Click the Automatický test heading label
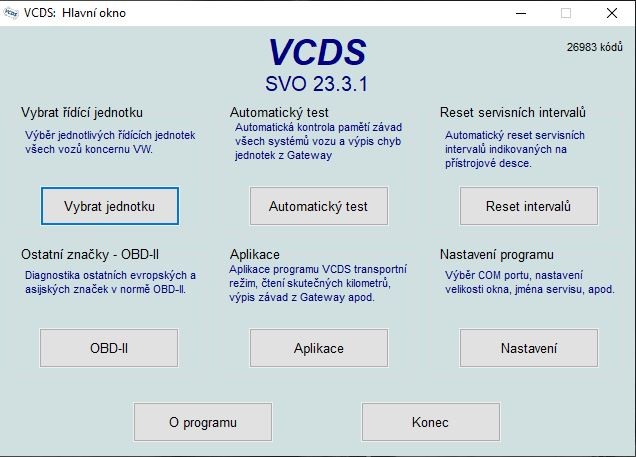This screenshot has width=636, height=457. pos(279,112)
